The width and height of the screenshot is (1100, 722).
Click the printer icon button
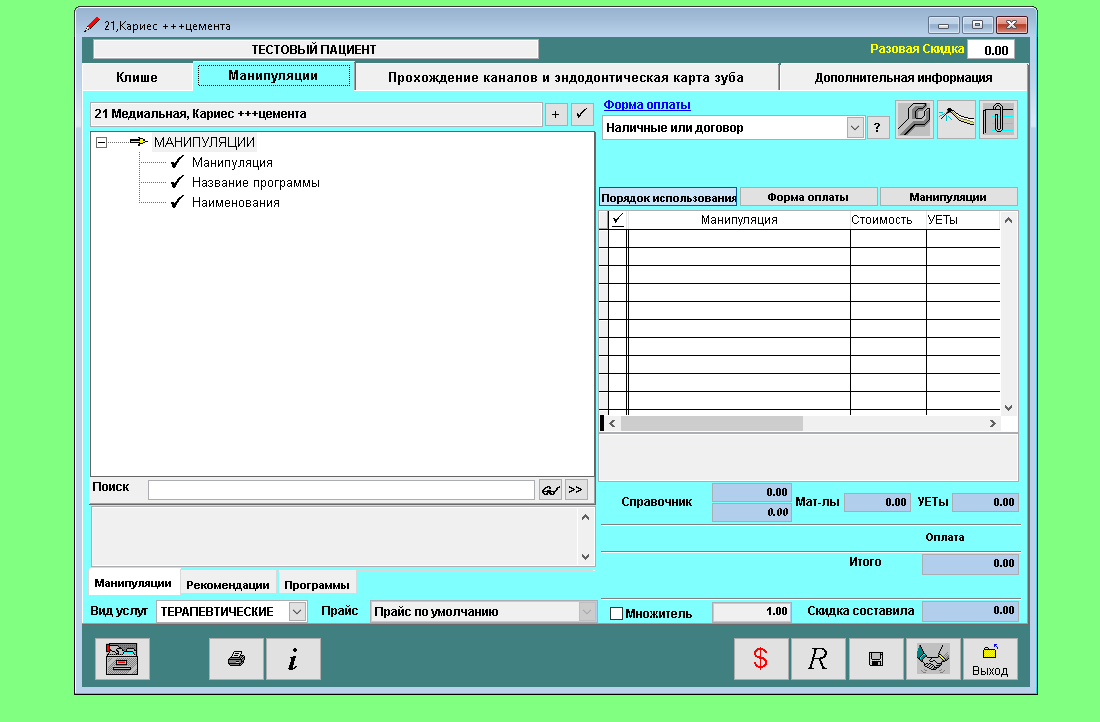[x=237, y=660]
